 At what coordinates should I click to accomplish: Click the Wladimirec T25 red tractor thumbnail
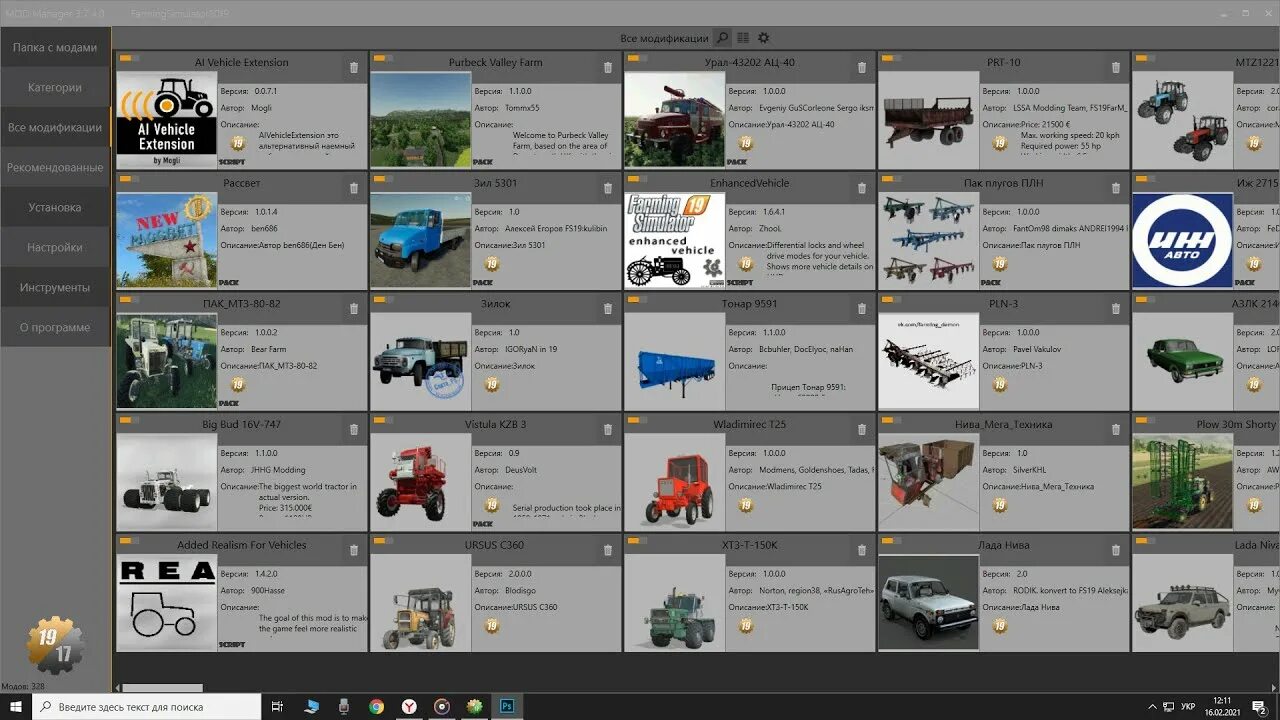pyautogui.click(x=675, y=482)
